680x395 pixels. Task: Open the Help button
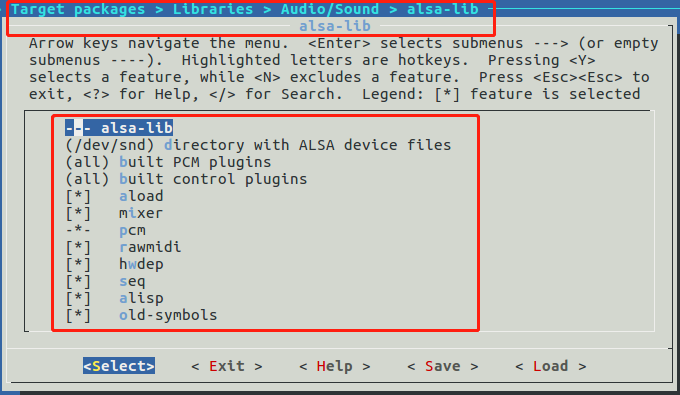[335, 366]
